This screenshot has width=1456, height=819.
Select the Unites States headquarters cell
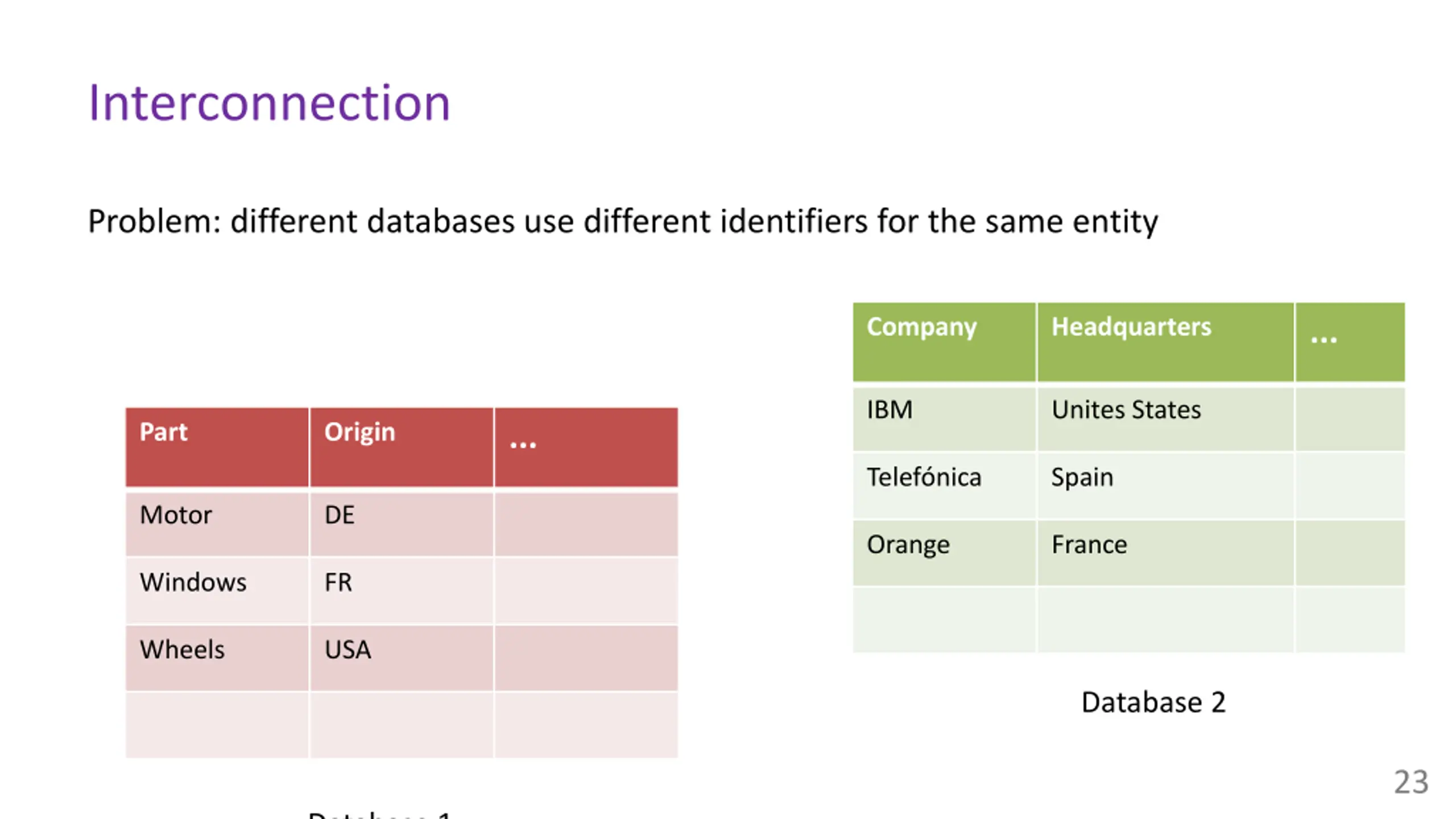tap(1165, 419)
